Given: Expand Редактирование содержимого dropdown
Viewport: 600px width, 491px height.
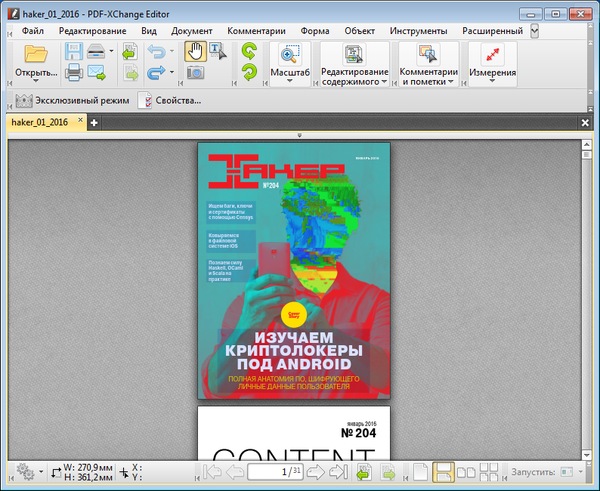Looking at the screenshot, I should pos(353,84).
